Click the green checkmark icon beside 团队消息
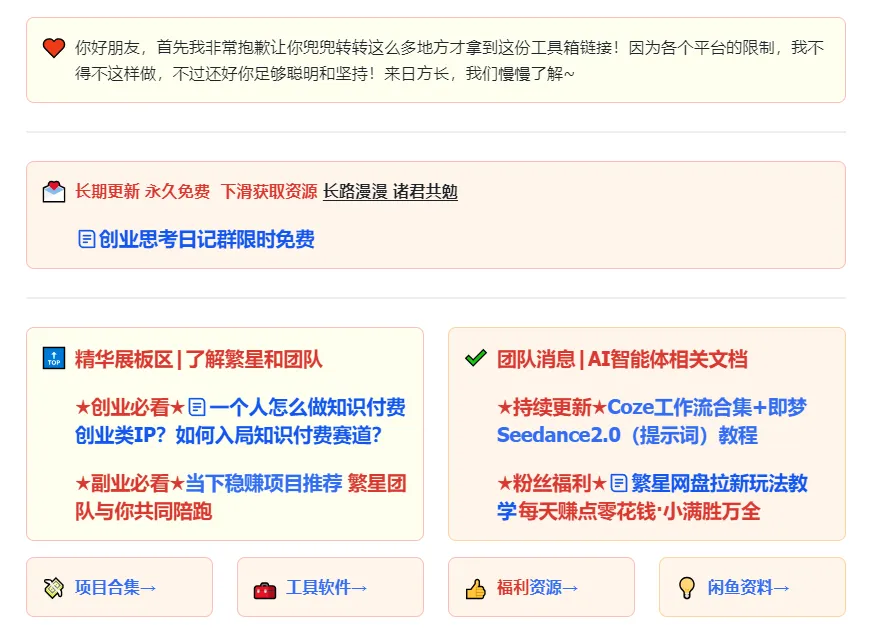The image size is (870, 631). [x=476, y=359]
